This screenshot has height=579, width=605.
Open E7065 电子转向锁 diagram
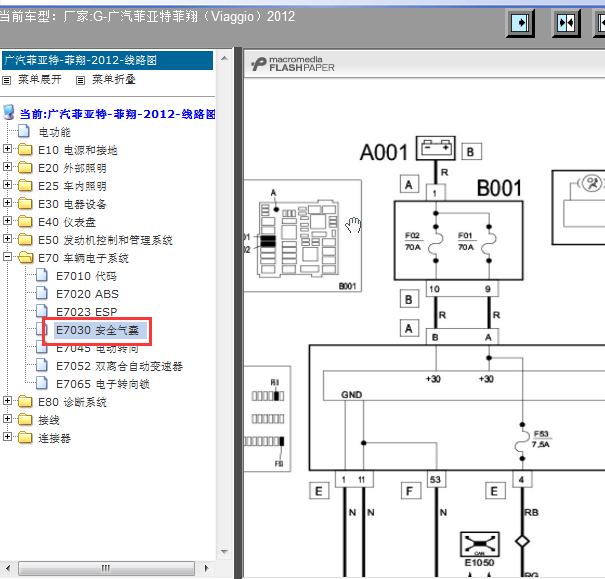[103, 384]
